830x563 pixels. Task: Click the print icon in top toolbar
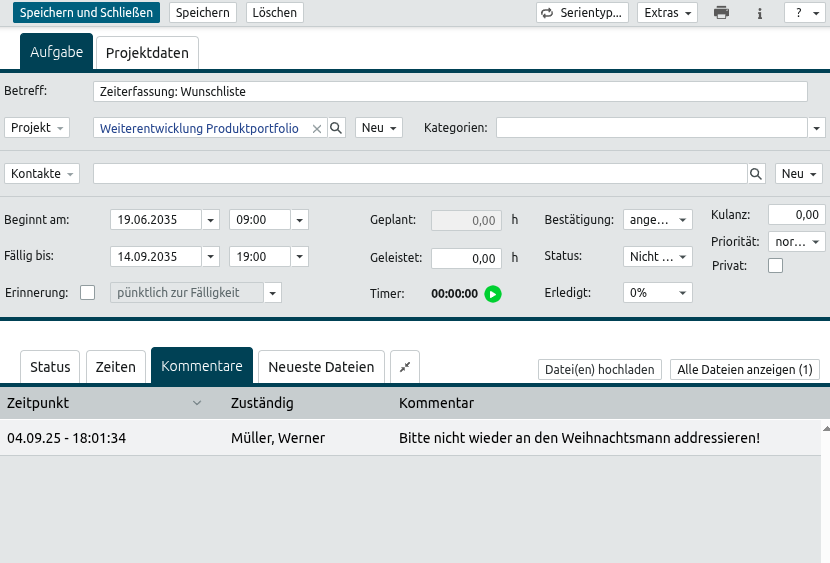point(721,13)
